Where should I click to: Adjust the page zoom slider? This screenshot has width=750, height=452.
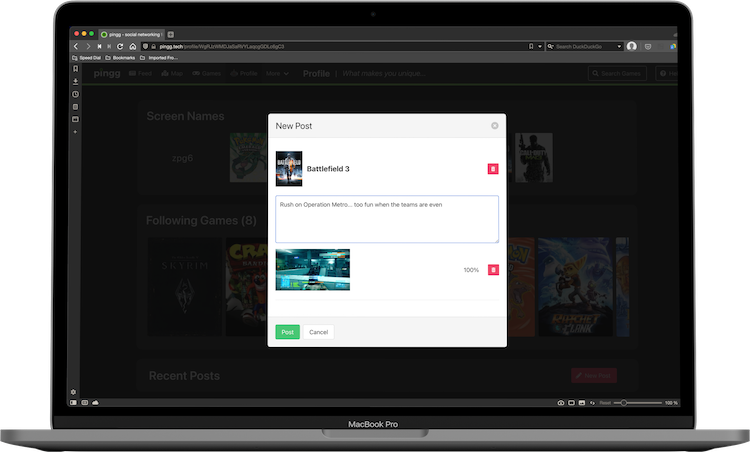(638, 403)
